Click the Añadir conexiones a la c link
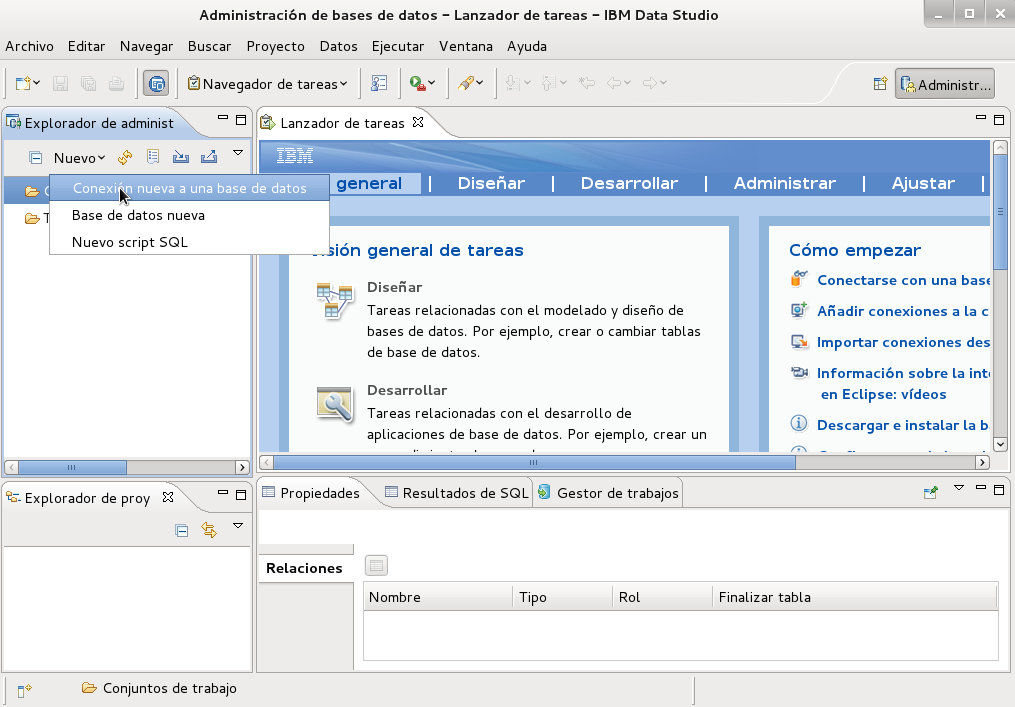Screen dimensions: 1015x707 tap(903, 311)
